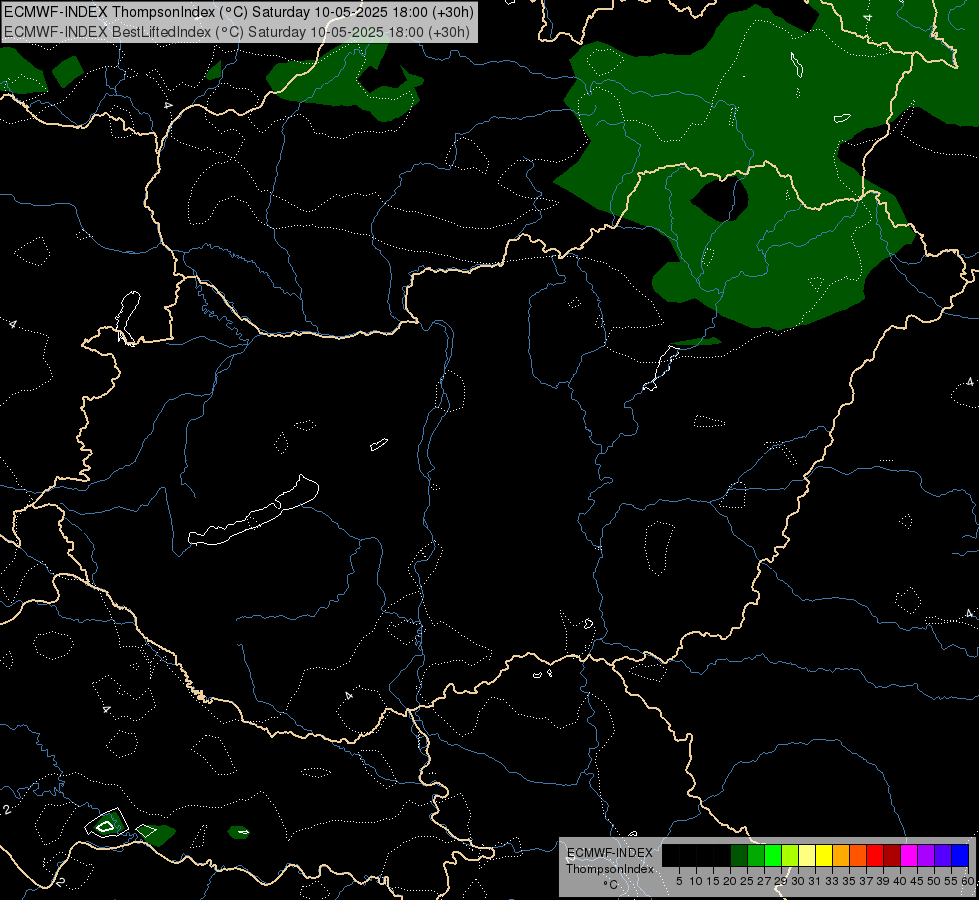Select the bright yellow 31–33 legend swatch
The height and width of the screenshot is (900, 979).
pos(824,855)
